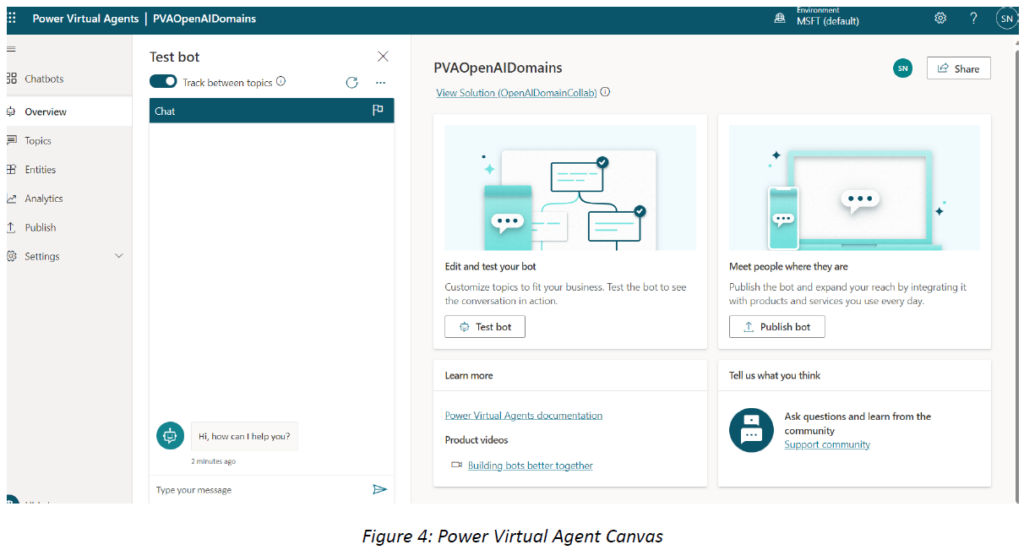Open settings gear in top bar
This screenshot has height=550, width=1024.
[x=940, y=18]
